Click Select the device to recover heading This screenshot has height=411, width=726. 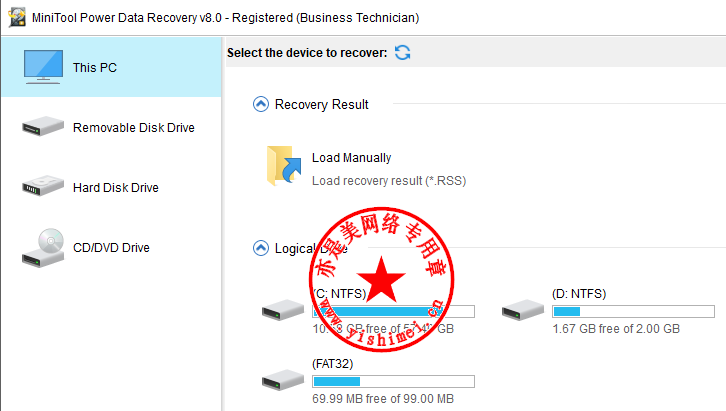coord(307,53)
